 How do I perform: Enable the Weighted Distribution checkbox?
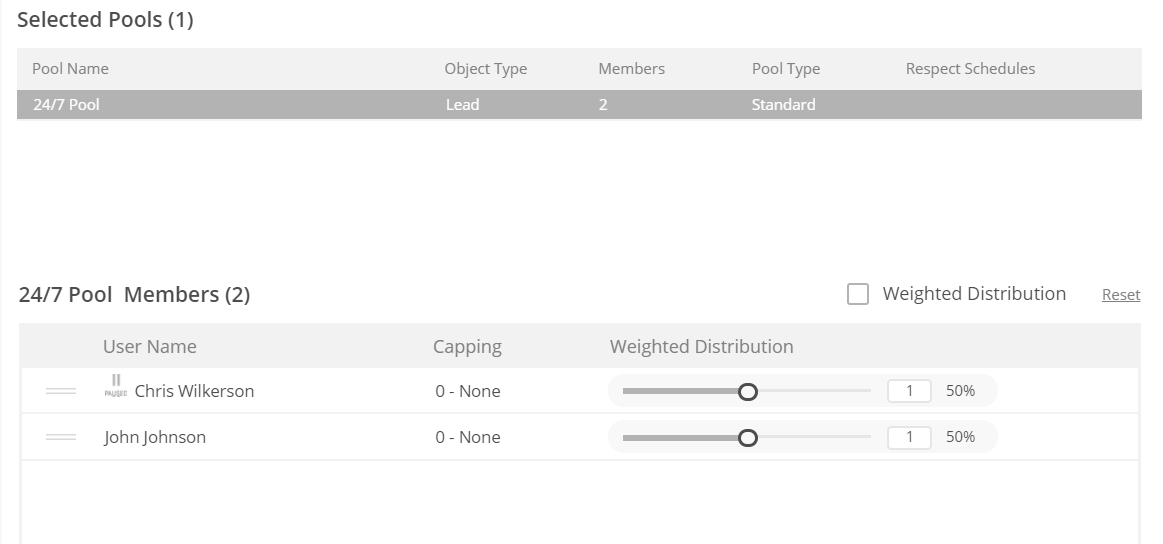[x=858, y=294]
